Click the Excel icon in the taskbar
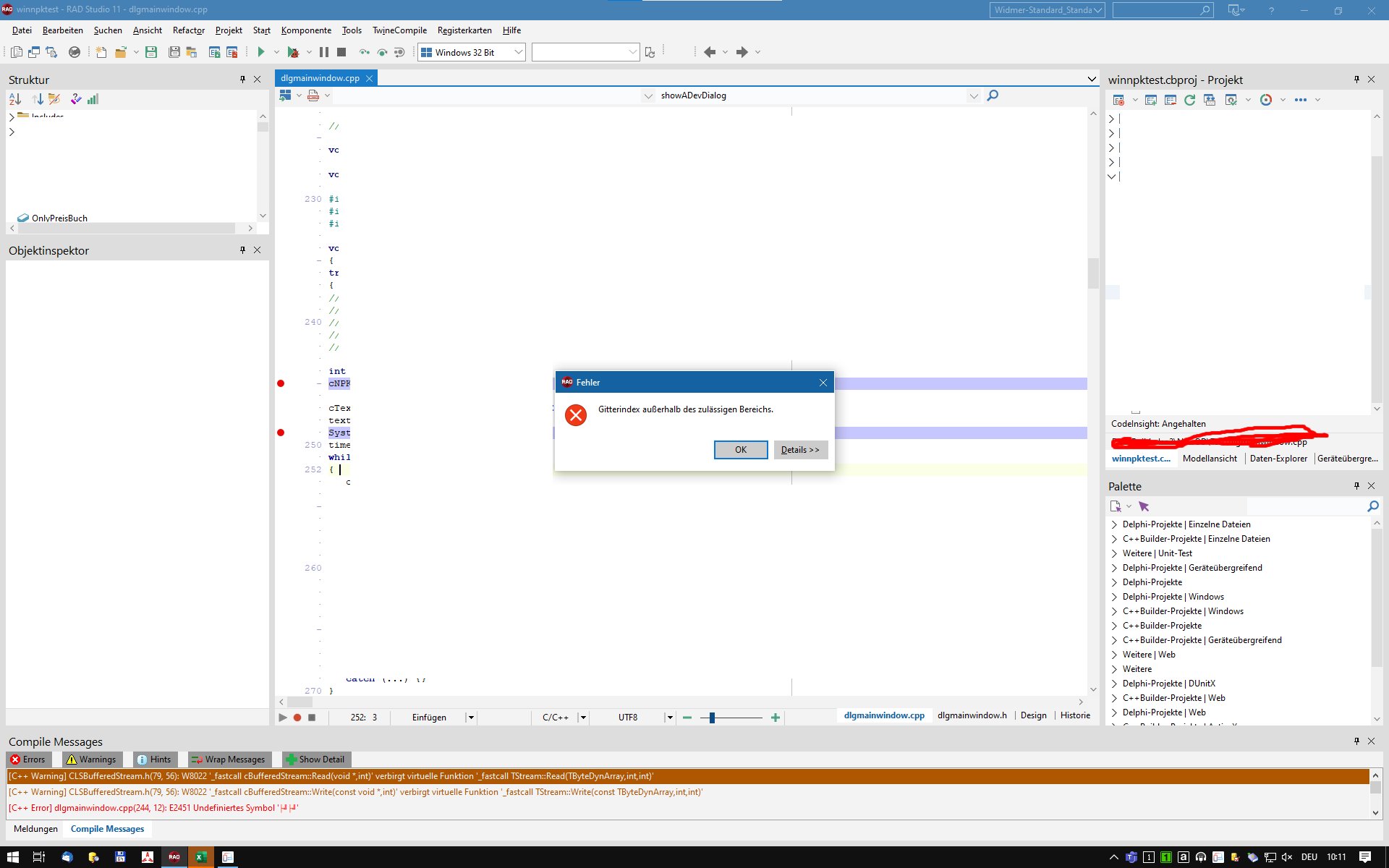Image resolution: width=1389 pixels, height=868 pixels. (200, 857)
